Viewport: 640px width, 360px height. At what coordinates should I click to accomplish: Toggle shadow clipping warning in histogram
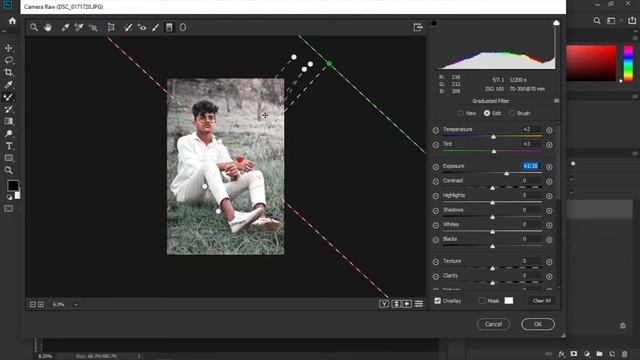tap(434, 23)
